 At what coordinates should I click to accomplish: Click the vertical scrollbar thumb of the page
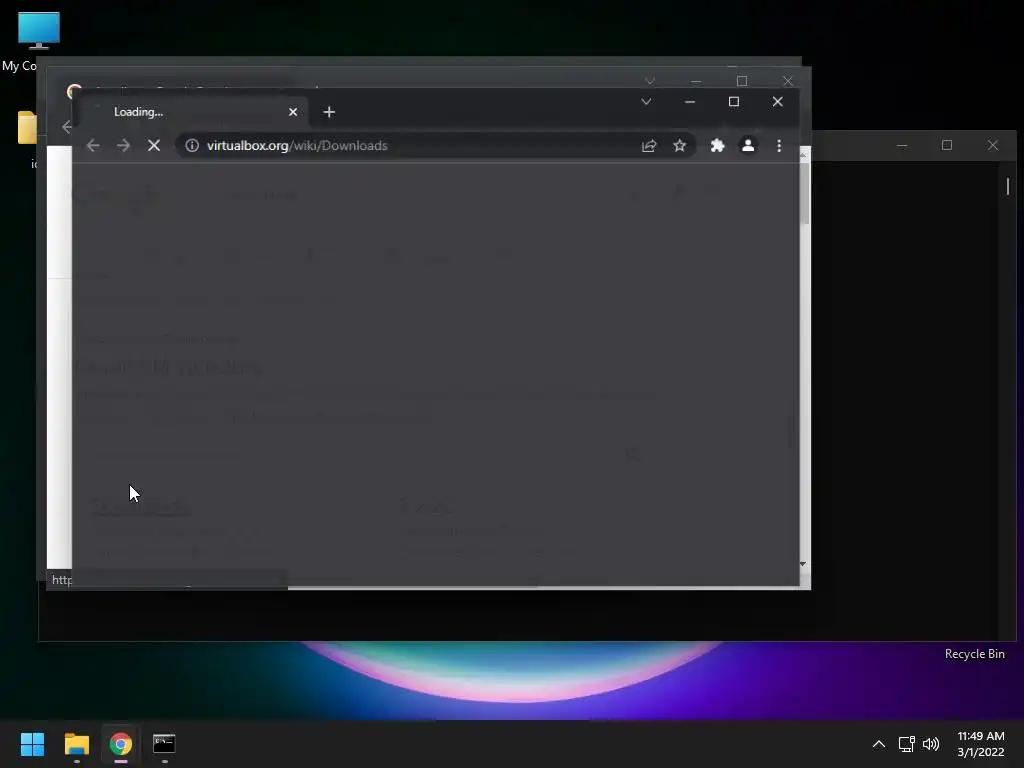click(805, 193)
